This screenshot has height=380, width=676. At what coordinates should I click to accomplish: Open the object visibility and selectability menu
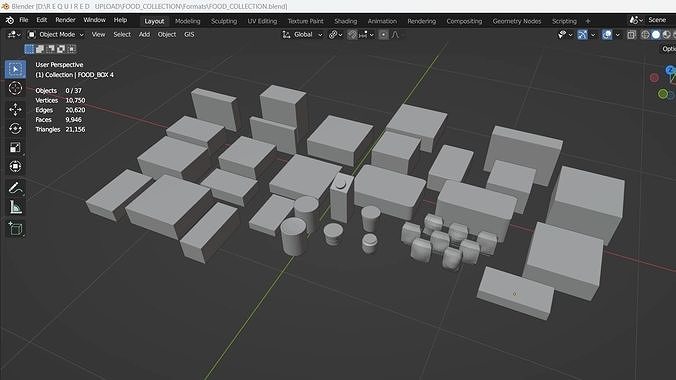click(564, 35)
